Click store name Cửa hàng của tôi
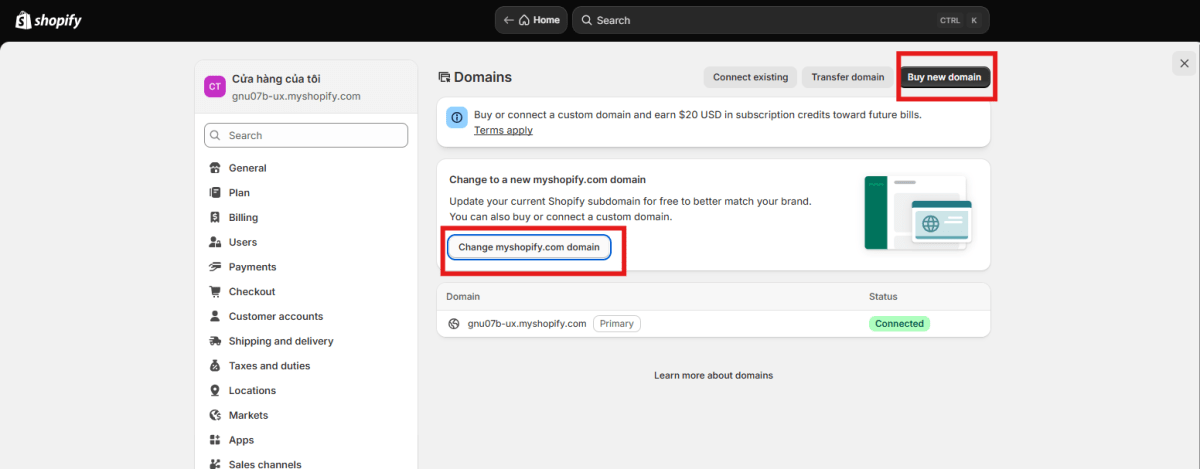 point(276,79)
